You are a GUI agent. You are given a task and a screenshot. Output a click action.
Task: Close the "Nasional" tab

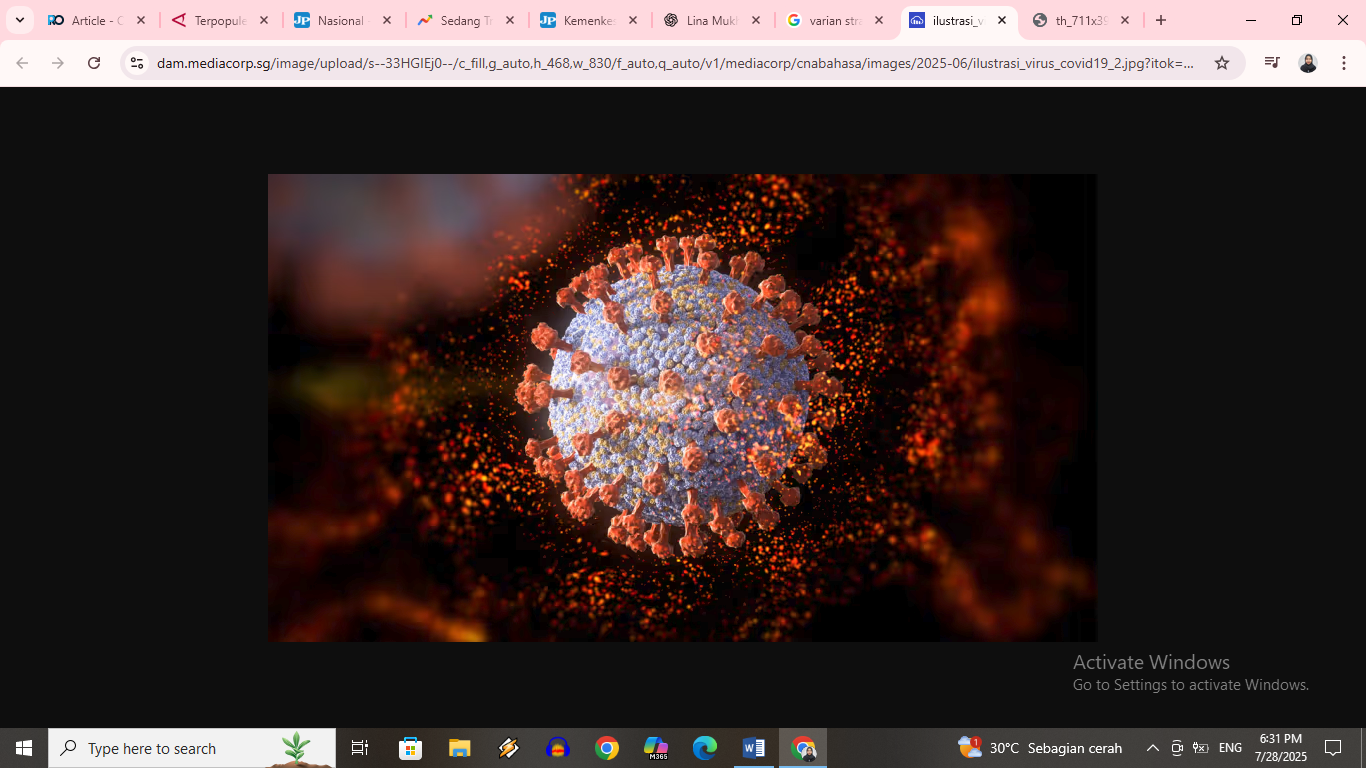pos(387,20)
